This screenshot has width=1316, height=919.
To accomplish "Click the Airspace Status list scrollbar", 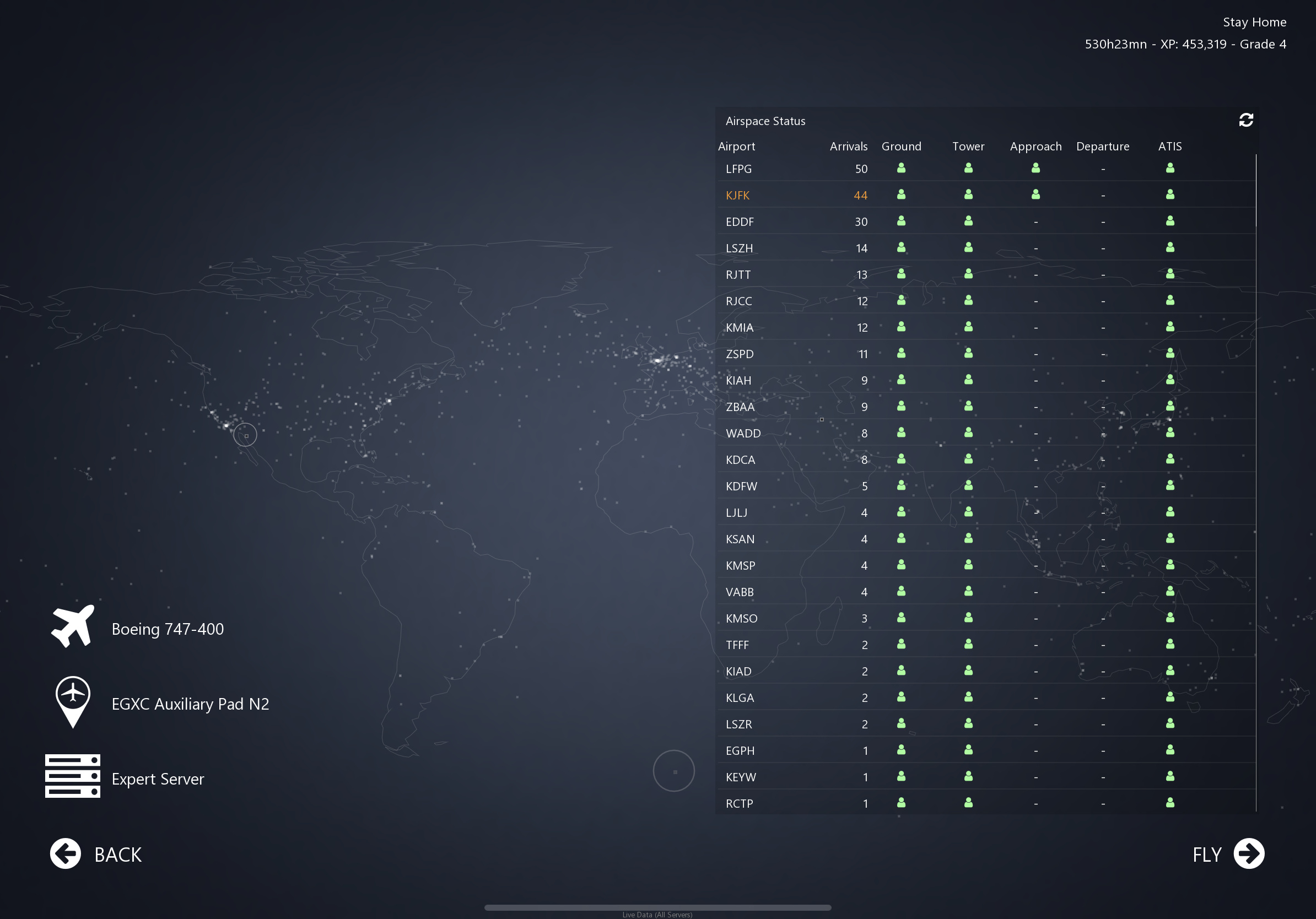I will point(1255,191).
